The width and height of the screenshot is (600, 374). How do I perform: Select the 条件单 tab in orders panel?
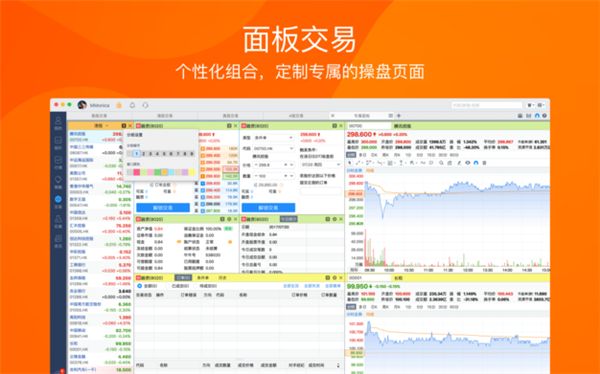pos(203,278)
